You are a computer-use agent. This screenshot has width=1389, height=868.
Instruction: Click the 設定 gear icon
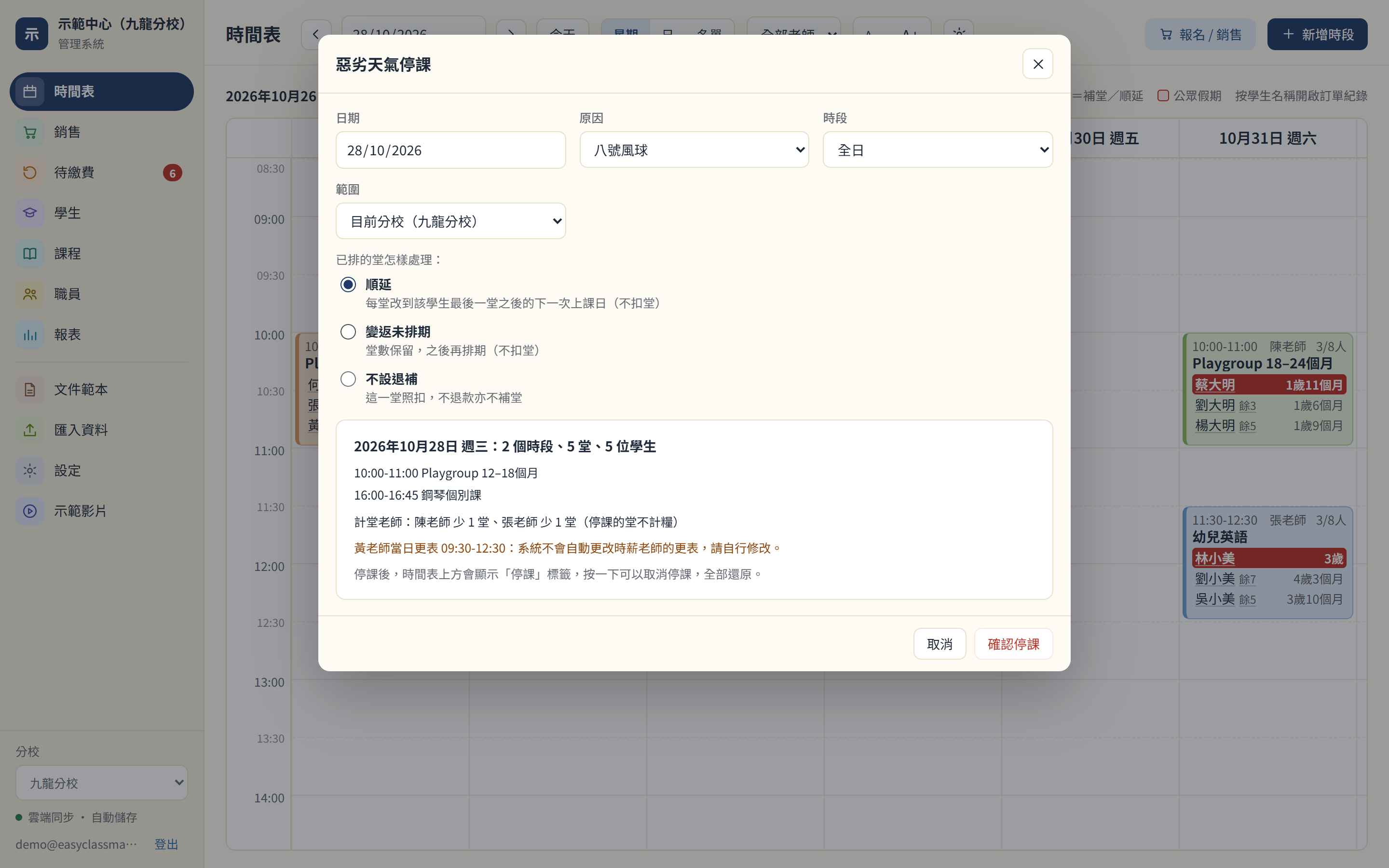tap(30, 471)
